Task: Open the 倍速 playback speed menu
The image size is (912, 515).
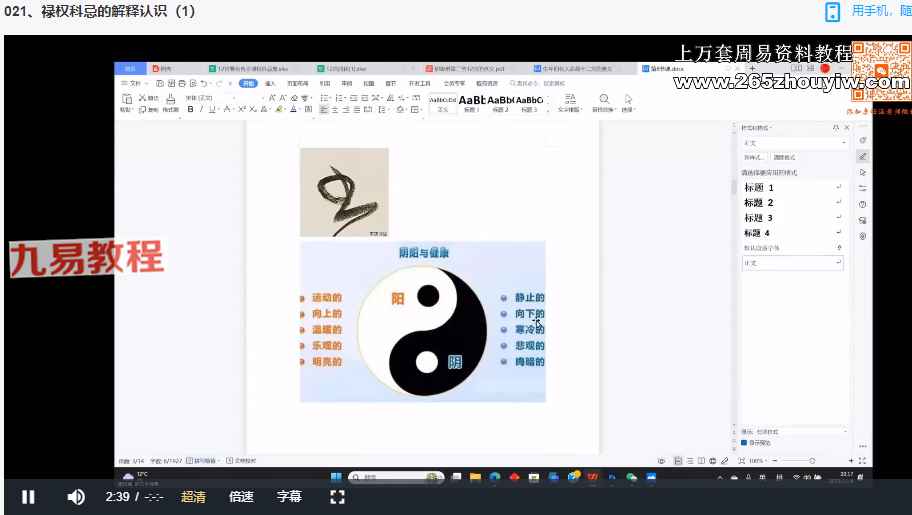Action: [241, 497]
